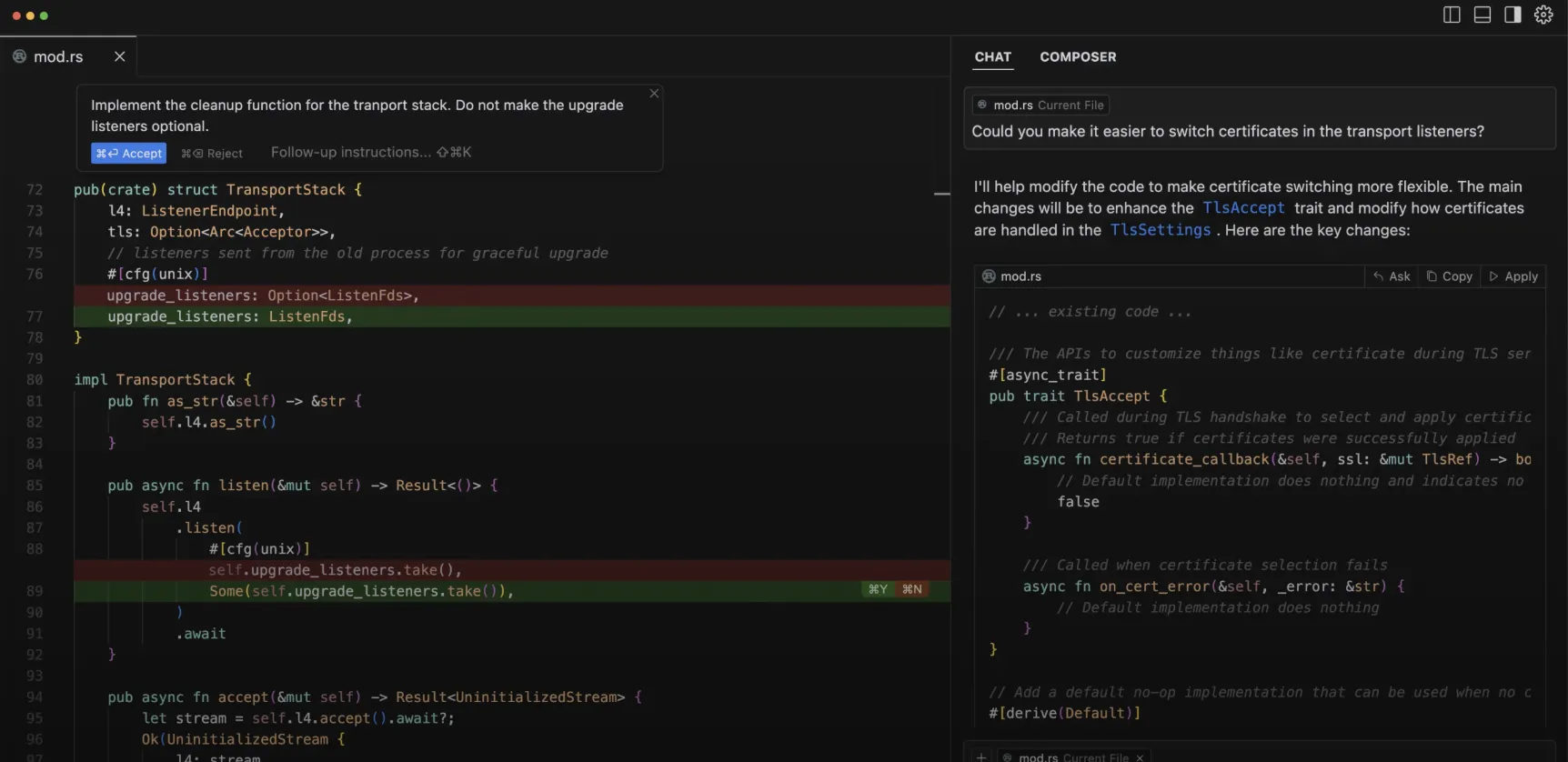Click the mod.rs Current File context chip
1568x762 pixels.
click(1040, 105)
